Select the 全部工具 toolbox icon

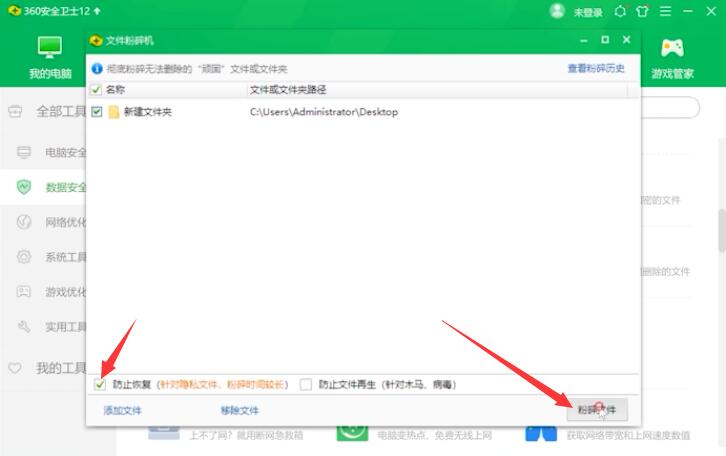coord(15,111)
